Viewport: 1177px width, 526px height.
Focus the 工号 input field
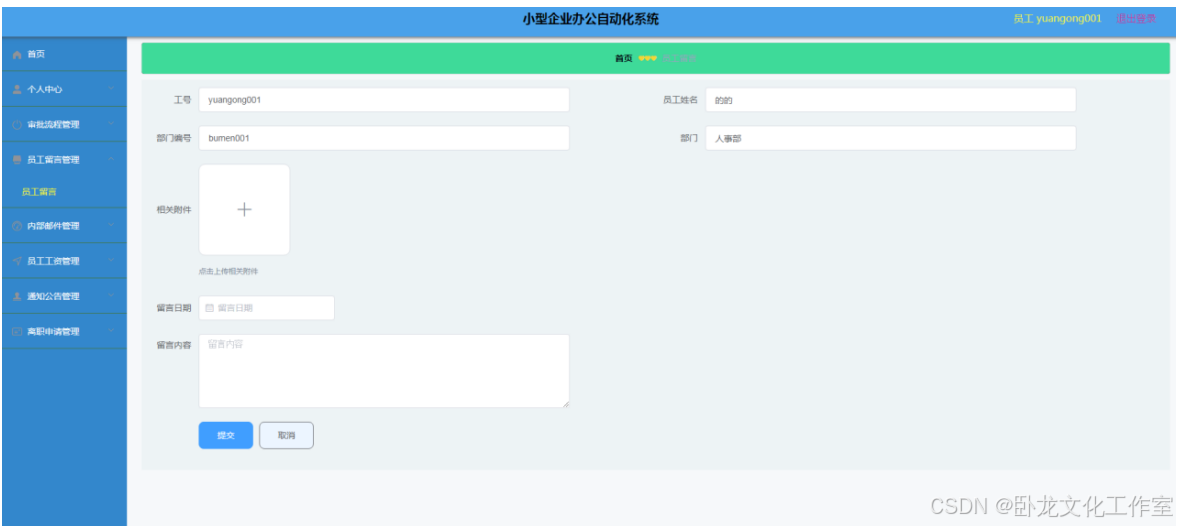(384, 100)
